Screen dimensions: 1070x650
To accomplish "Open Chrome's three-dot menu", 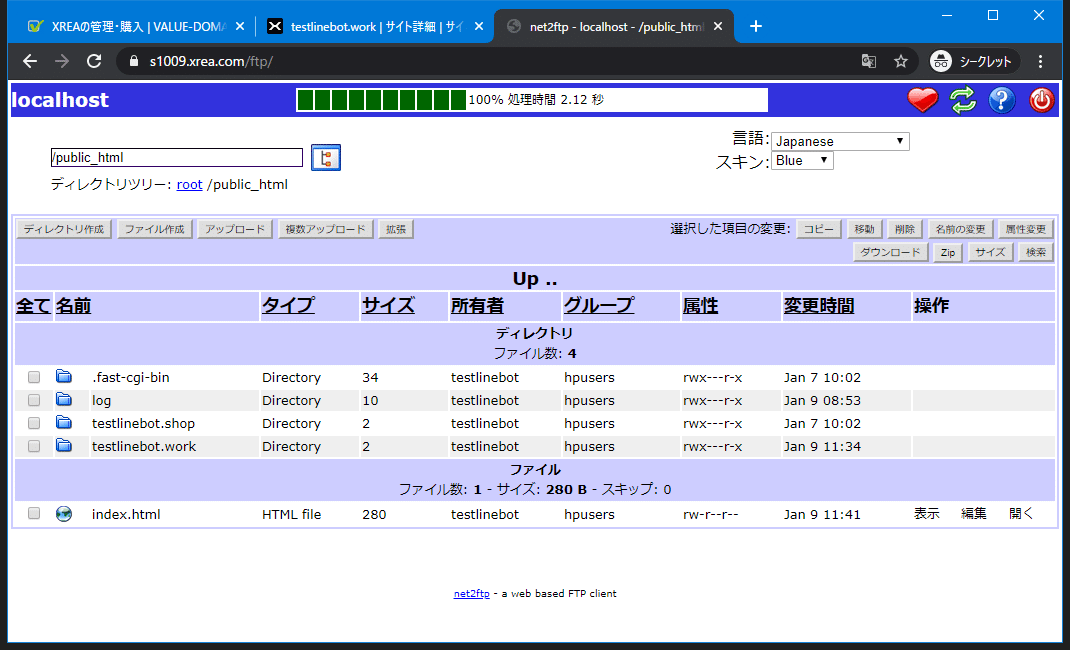I will 1040,61.
